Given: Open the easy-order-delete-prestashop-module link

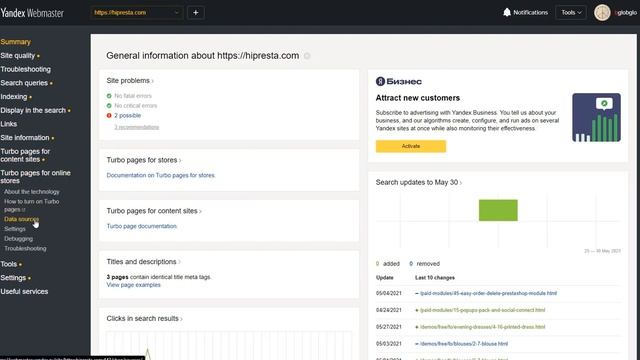Looking at the screenshot, I should [x=488, y=293].
